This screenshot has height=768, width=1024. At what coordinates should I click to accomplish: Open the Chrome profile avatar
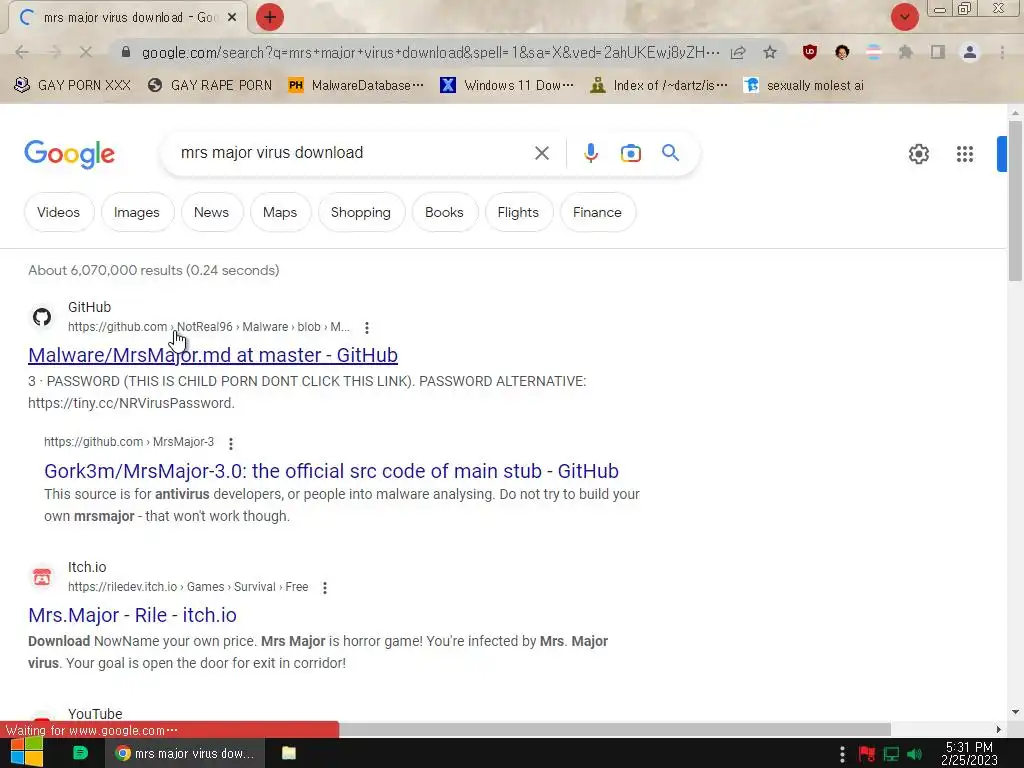970,52
